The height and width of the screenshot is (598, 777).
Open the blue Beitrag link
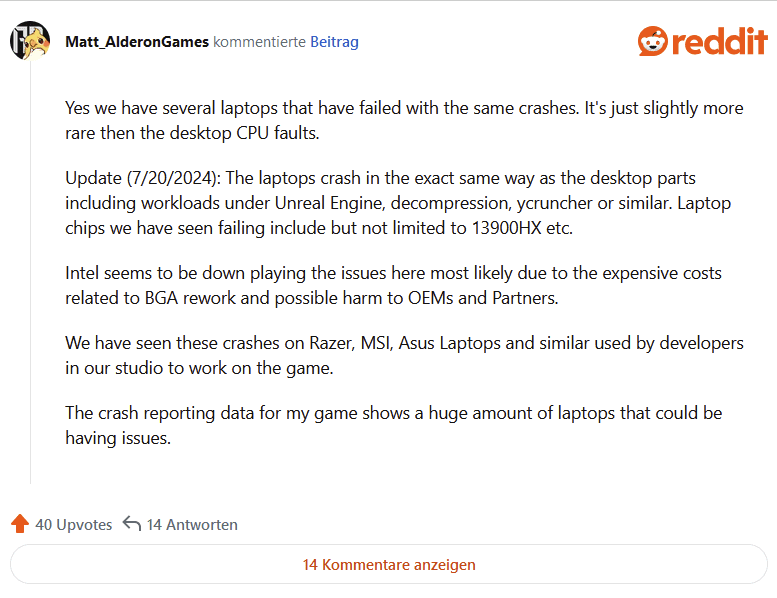[x=334, y=42]
